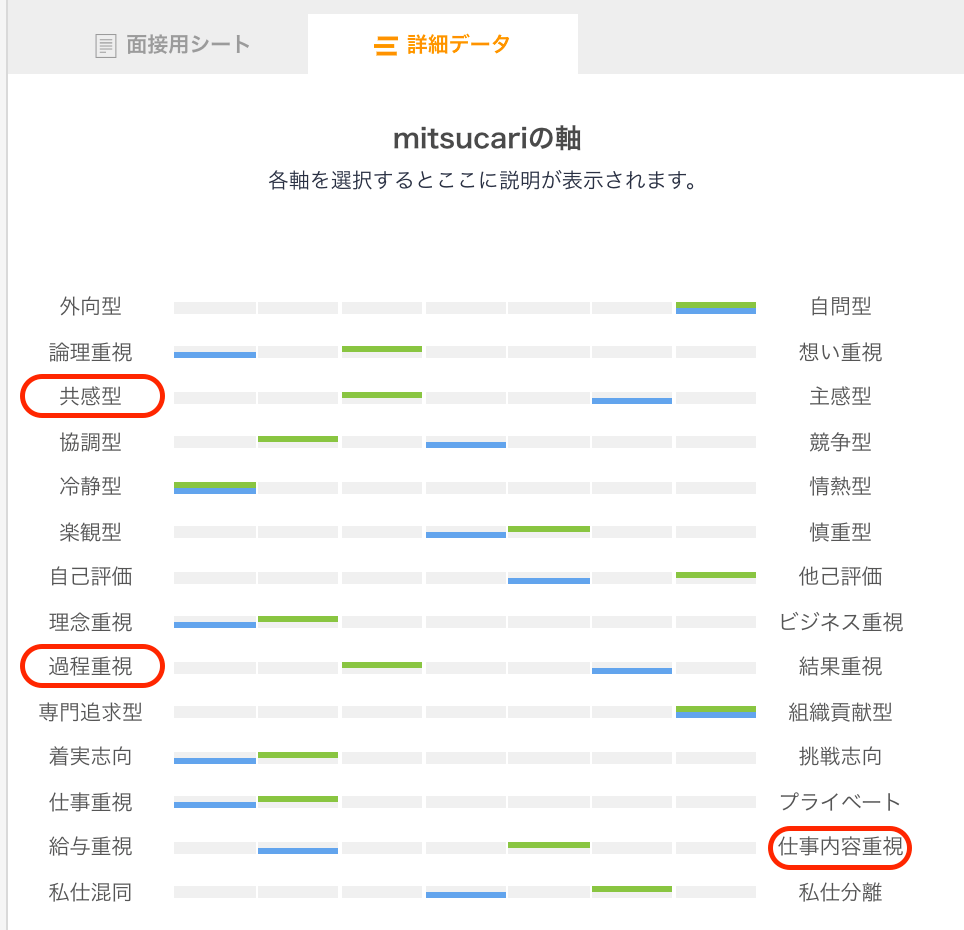964x930 pixels.
Task: Select the 冷静型 axis label
Action: coord(92,486)
